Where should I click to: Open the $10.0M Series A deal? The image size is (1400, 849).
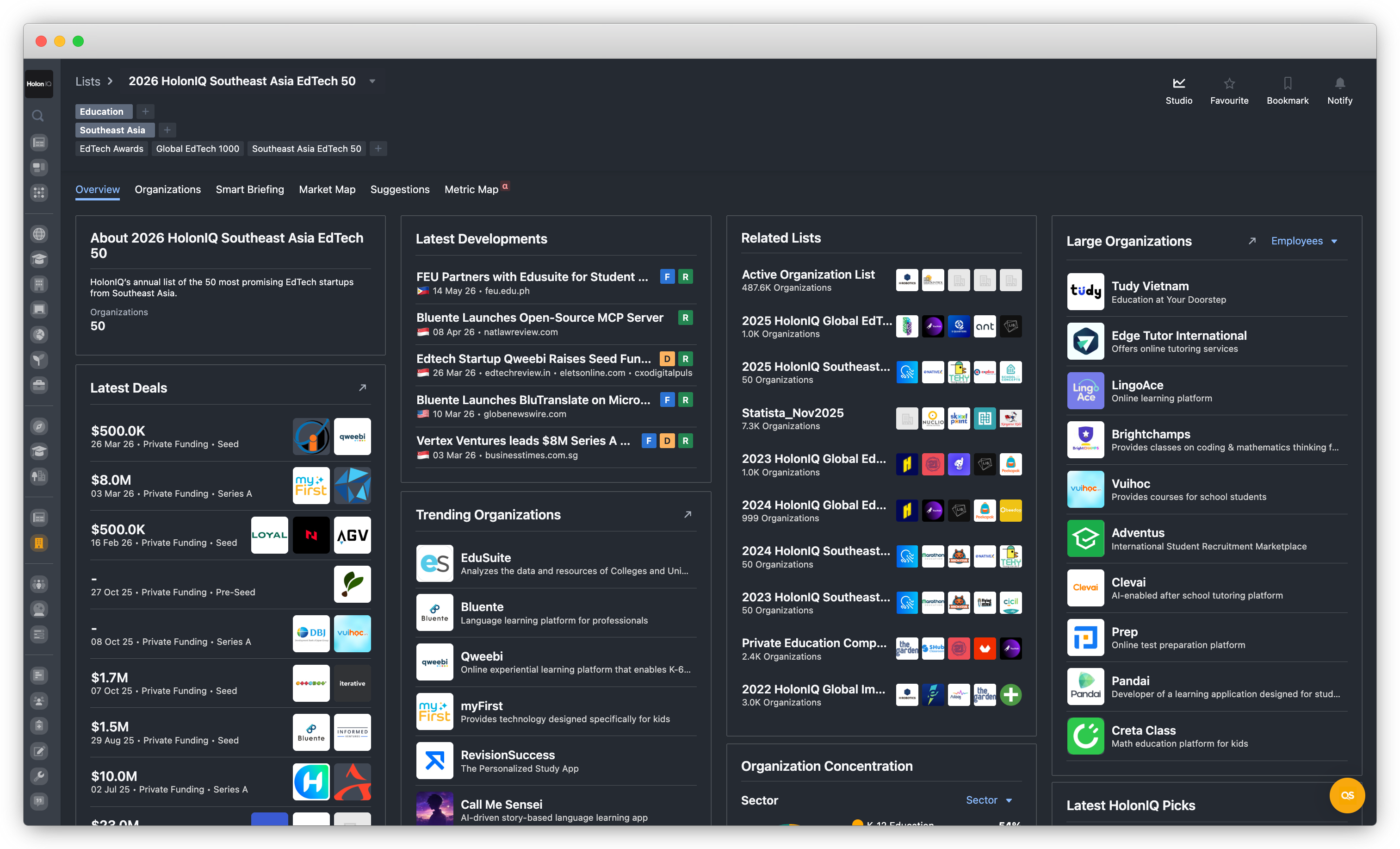pyautogui.click(x=231, y=782)
